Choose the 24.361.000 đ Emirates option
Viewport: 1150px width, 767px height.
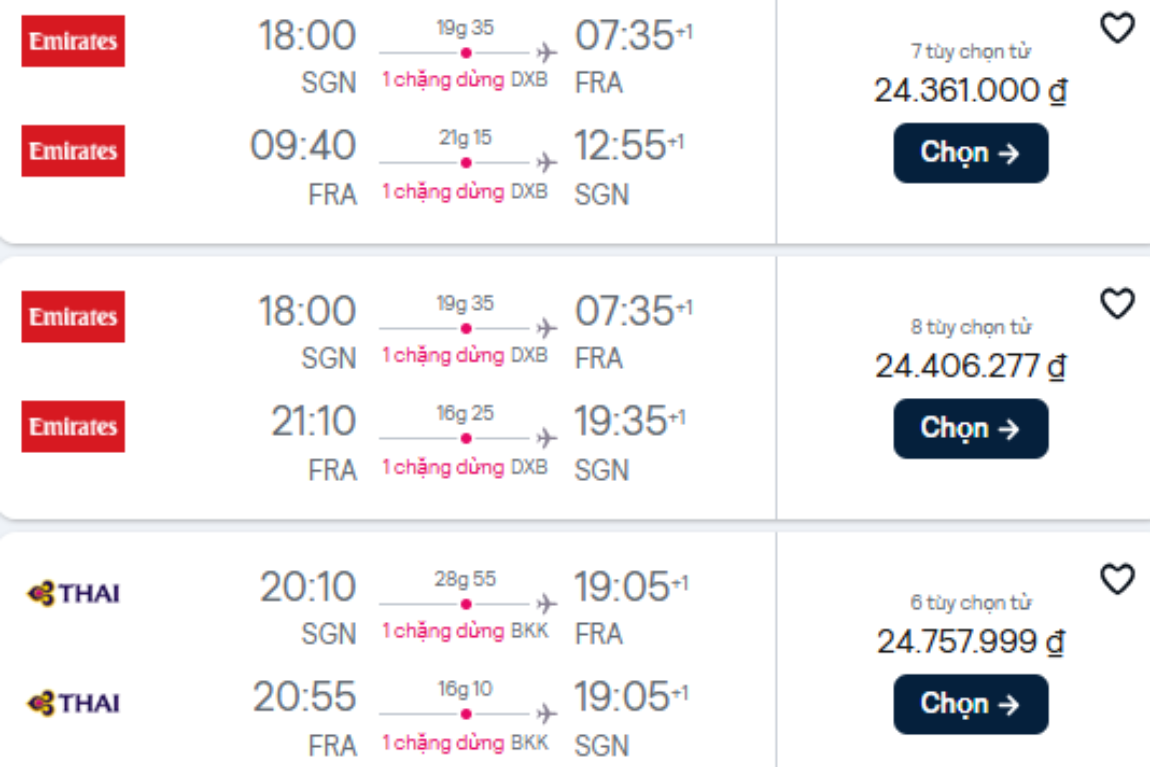(970, 153)
